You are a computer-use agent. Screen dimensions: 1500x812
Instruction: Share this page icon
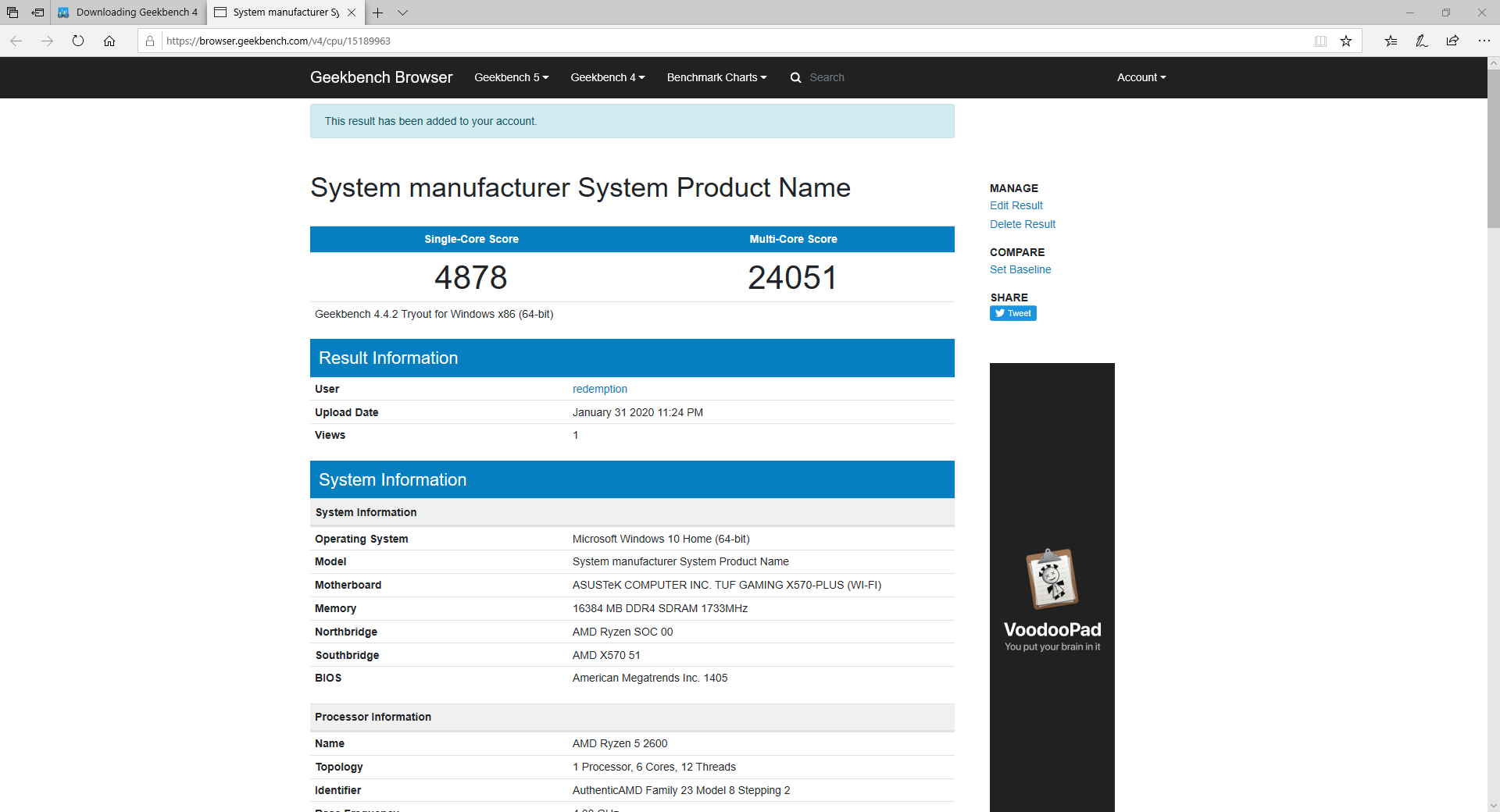tap(1452, 41)
